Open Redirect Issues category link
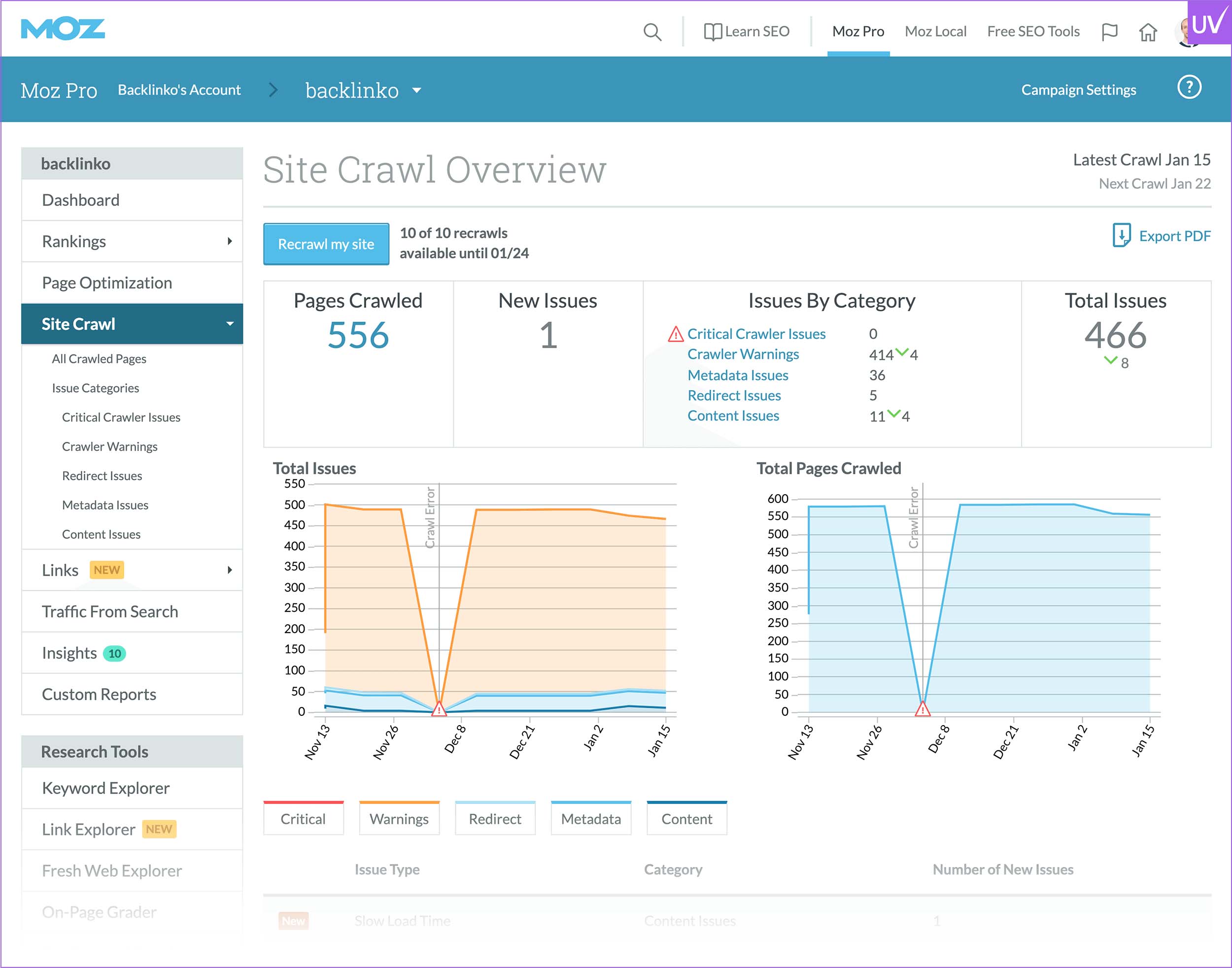Image resolution: width=1232 pixels, height=968 pixels. (x=734, y=396)
